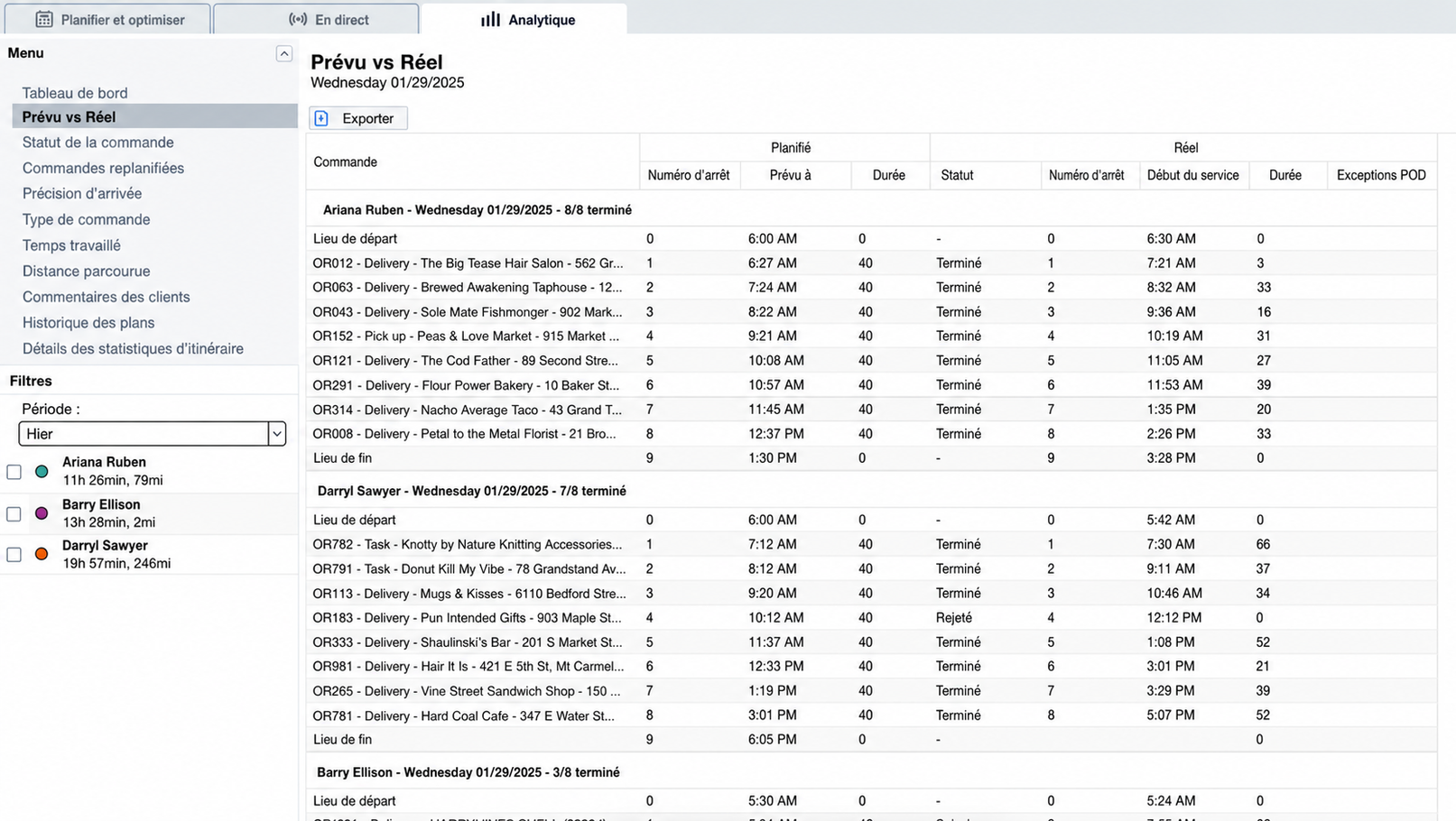Tick the checkbox for Barry Ellison
Screen dimensions: 1456x821
[14, 514]
